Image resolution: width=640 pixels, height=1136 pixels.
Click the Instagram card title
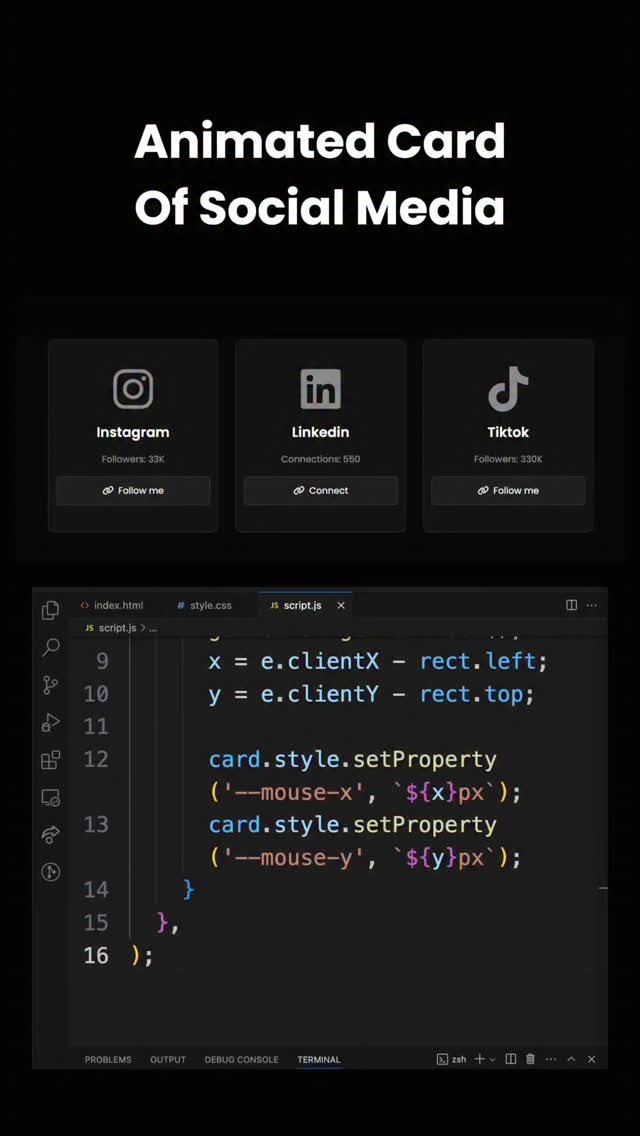(133, 432)
